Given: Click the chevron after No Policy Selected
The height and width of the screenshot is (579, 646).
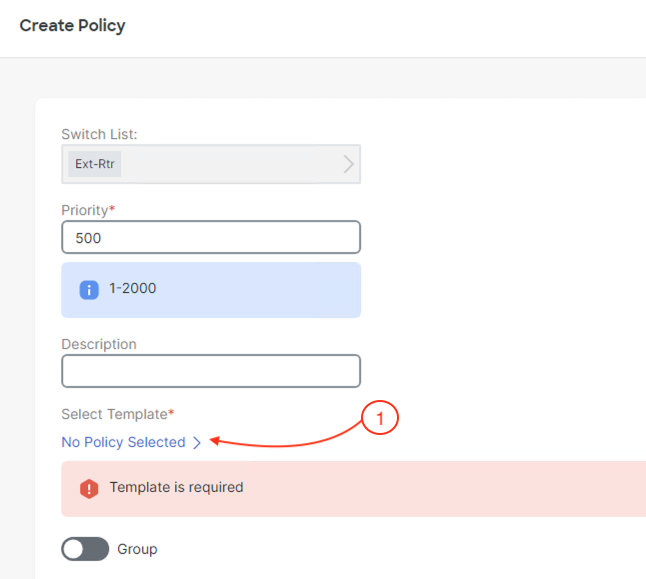Looking at the screenshot, I should [197, 443].
